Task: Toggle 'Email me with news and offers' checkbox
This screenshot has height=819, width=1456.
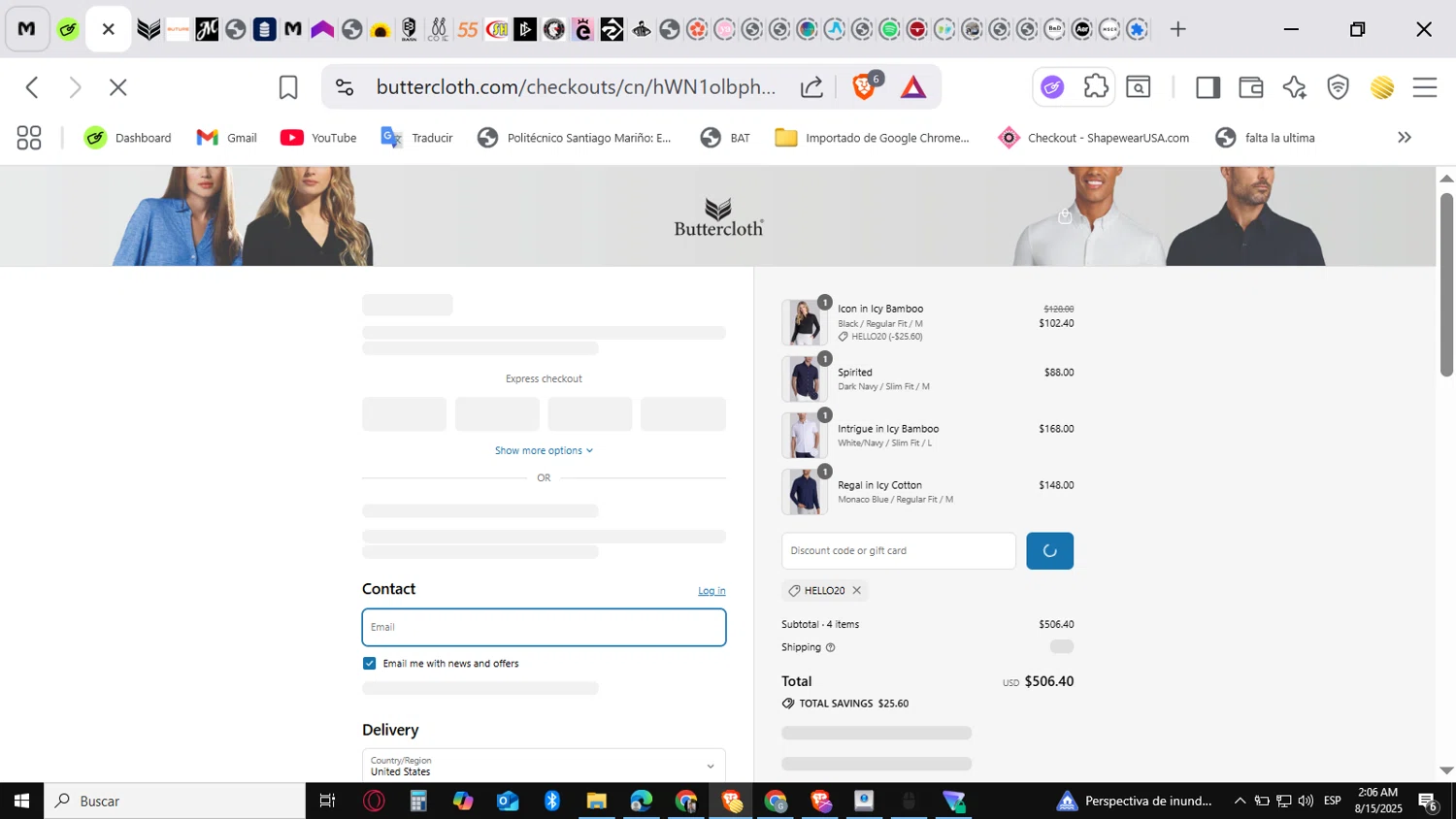Action: (369, 664)
